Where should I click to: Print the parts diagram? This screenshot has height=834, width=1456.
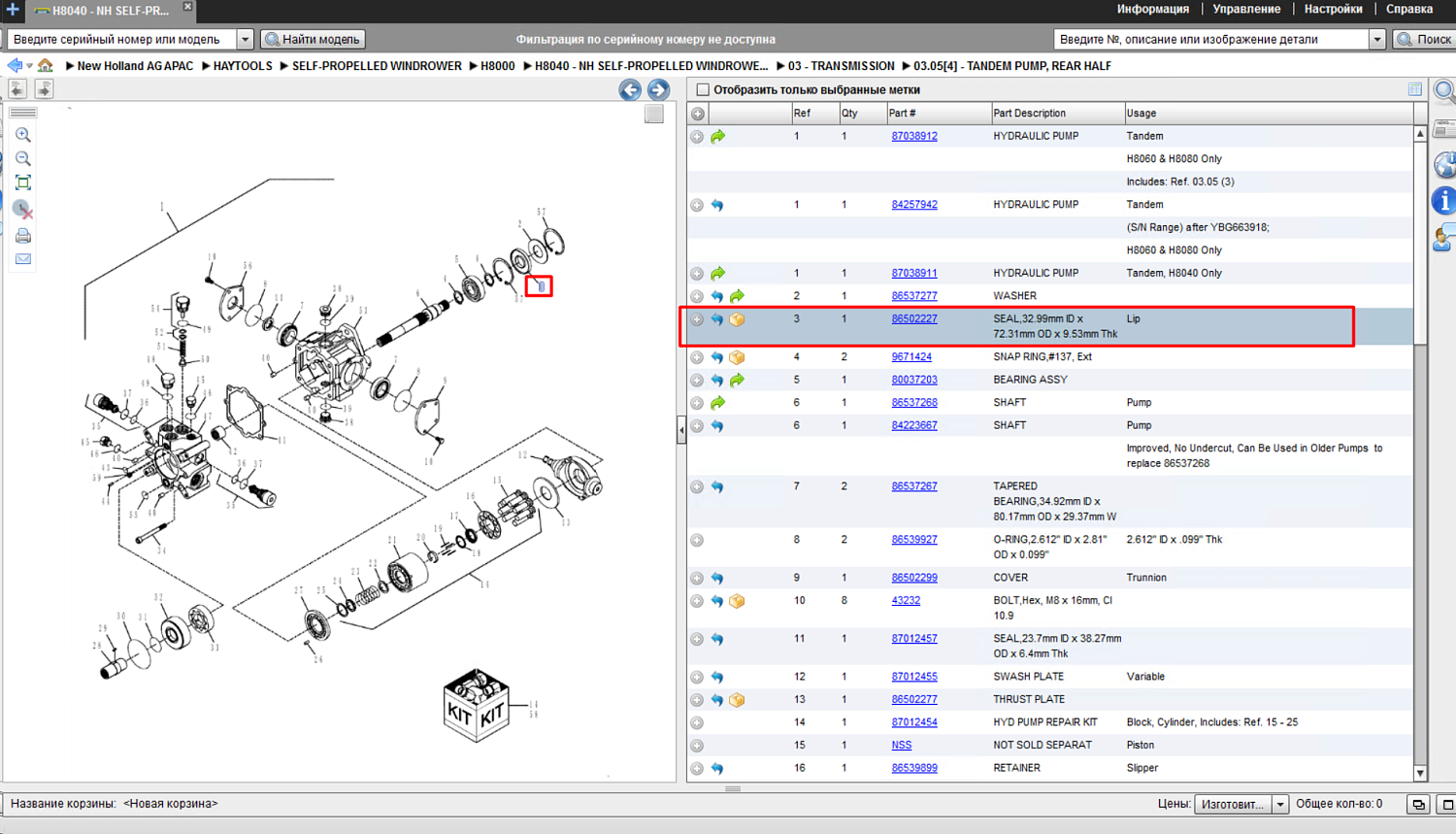click(23, 236)
